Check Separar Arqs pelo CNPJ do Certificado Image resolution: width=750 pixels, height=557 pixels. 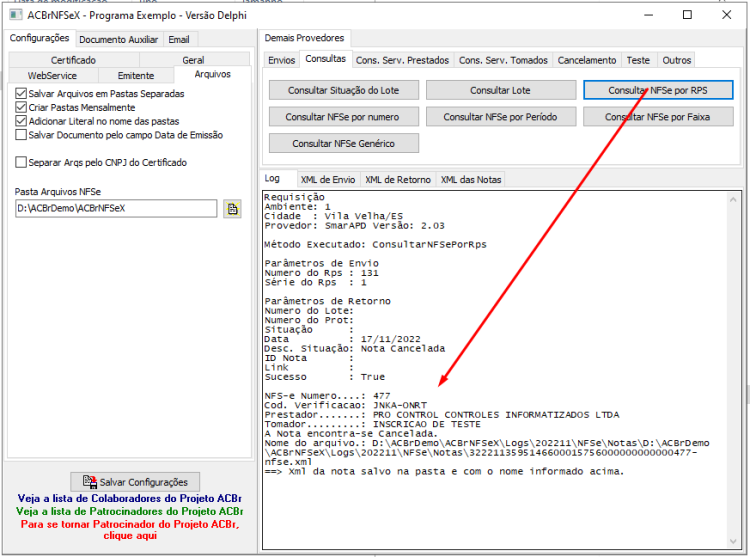click(x=21, y=163)
